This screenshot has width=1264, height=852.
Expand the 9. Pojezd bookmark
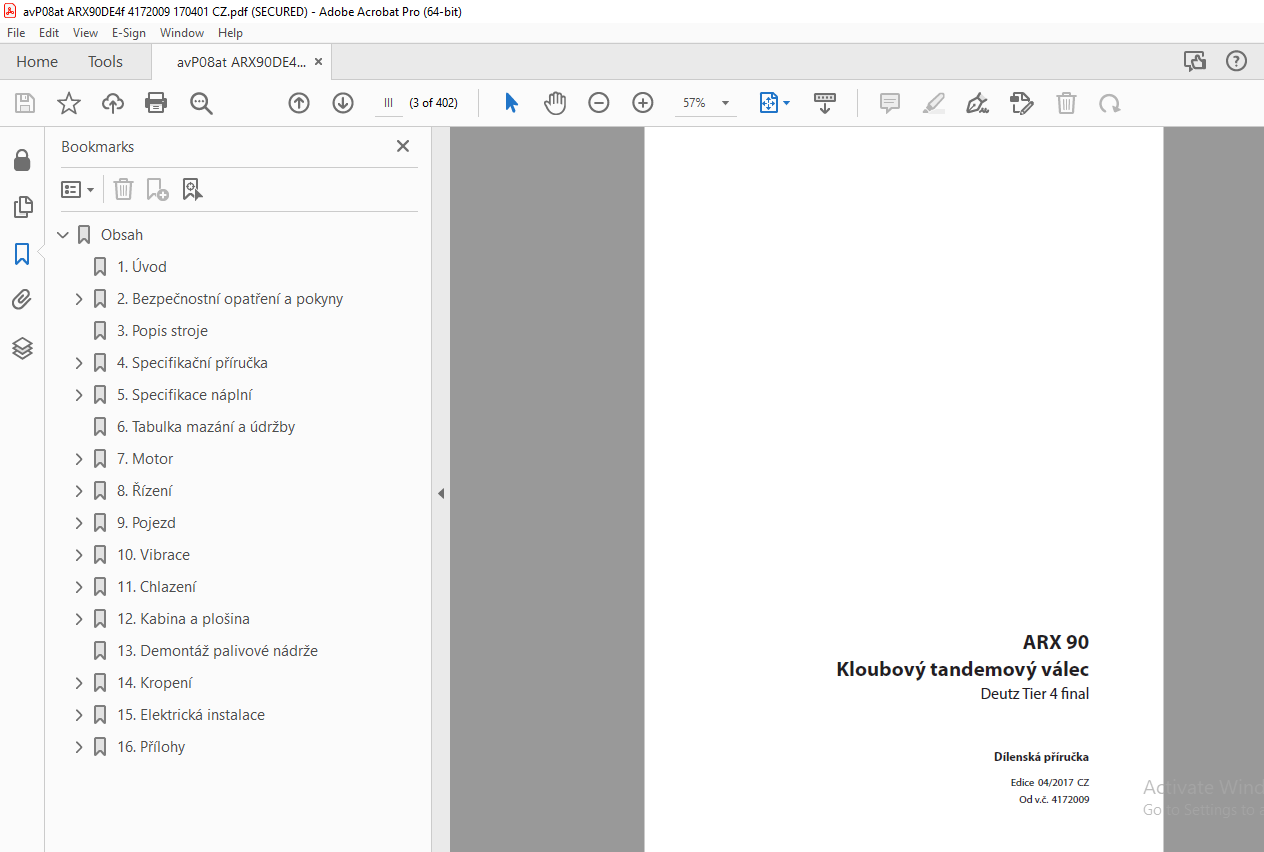point(79,523)
